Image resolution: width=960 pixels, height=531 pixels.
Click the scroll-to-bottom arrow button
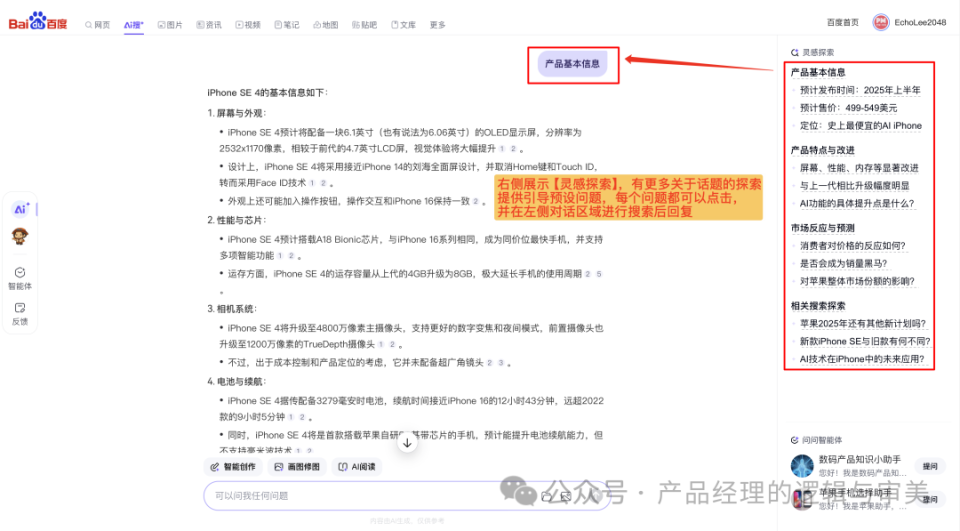407,443
